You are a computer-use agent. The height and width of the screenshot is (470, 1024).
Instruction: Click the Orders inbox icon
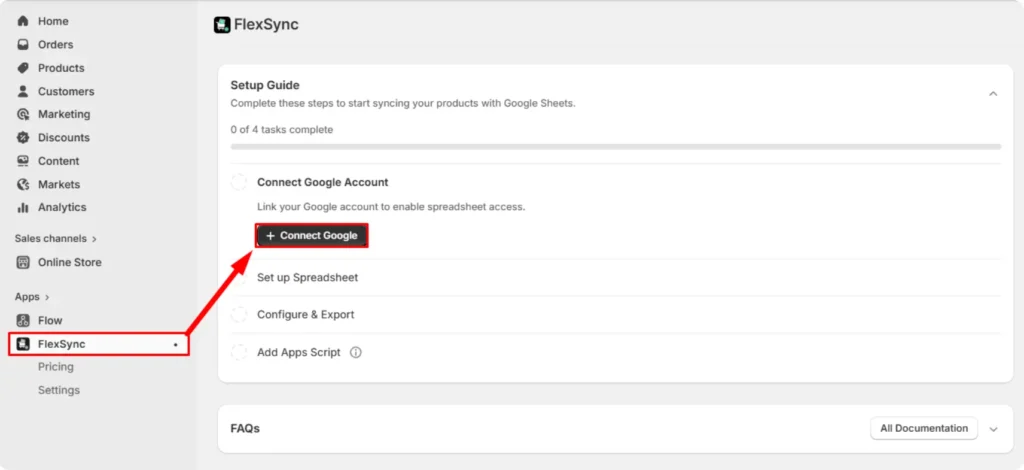pos(23,44)
